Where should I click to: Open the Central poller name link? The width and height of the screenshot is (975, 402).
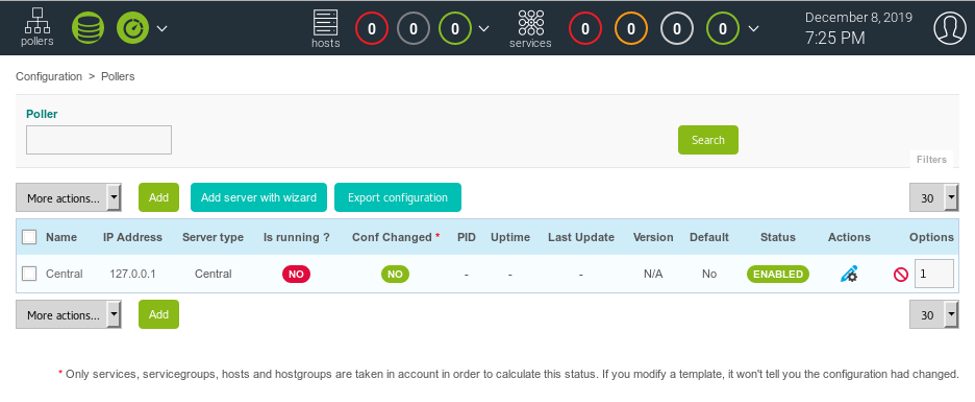pyautogui.click(x=64, y=274)
